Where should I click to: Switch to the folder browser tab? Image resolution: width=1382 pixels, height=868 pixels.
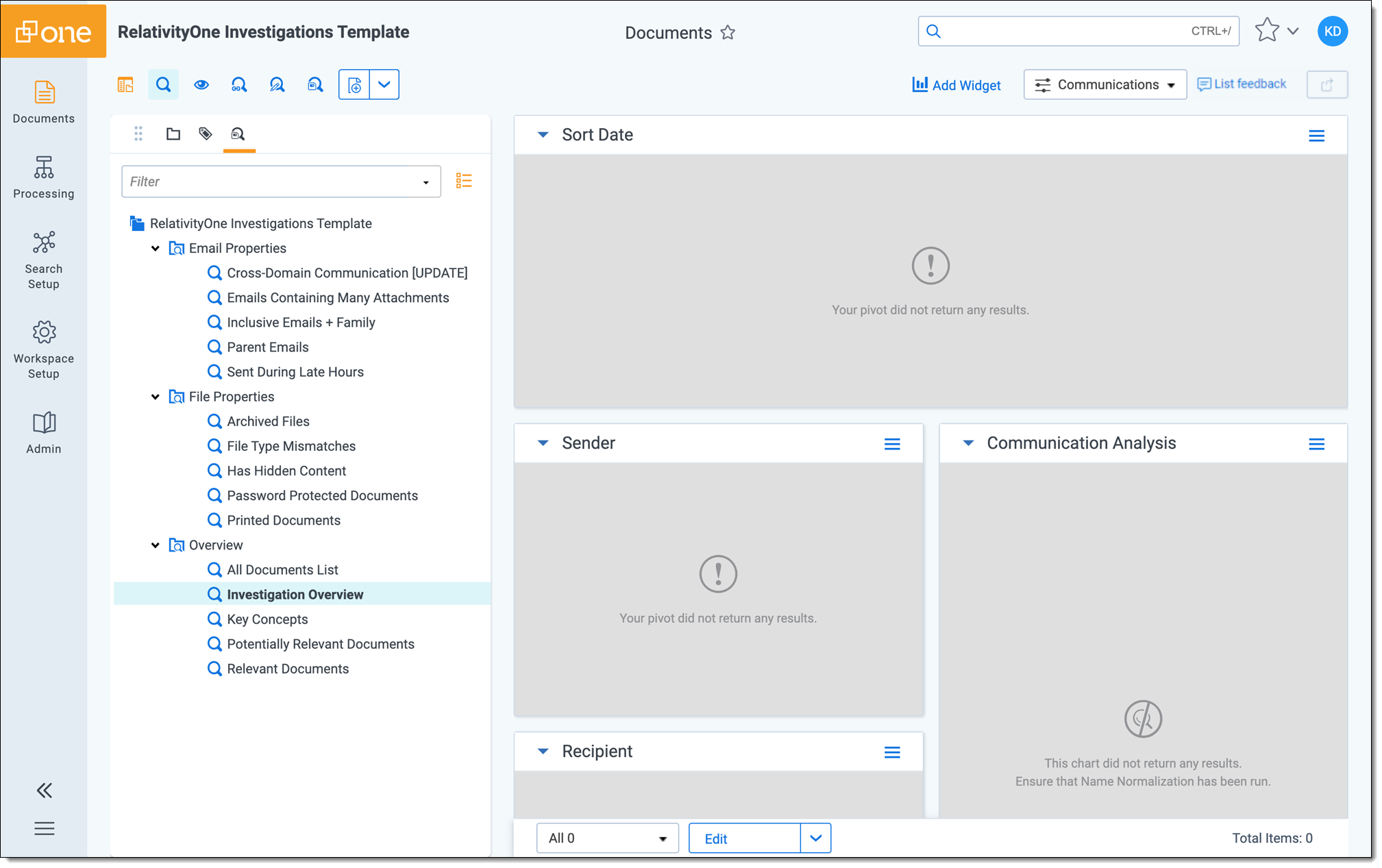point(173,134)
